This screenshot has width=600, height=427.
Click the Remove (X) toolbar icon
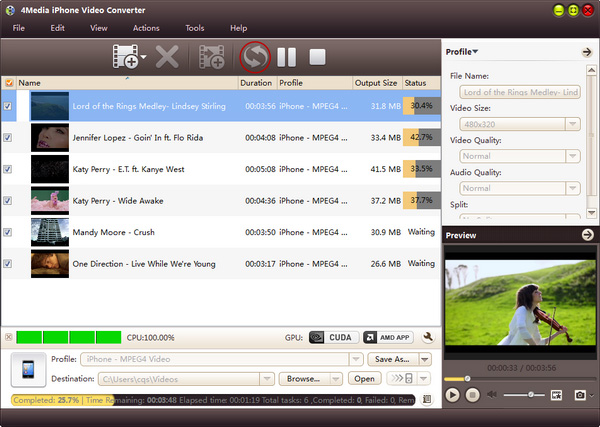[167, 56]
